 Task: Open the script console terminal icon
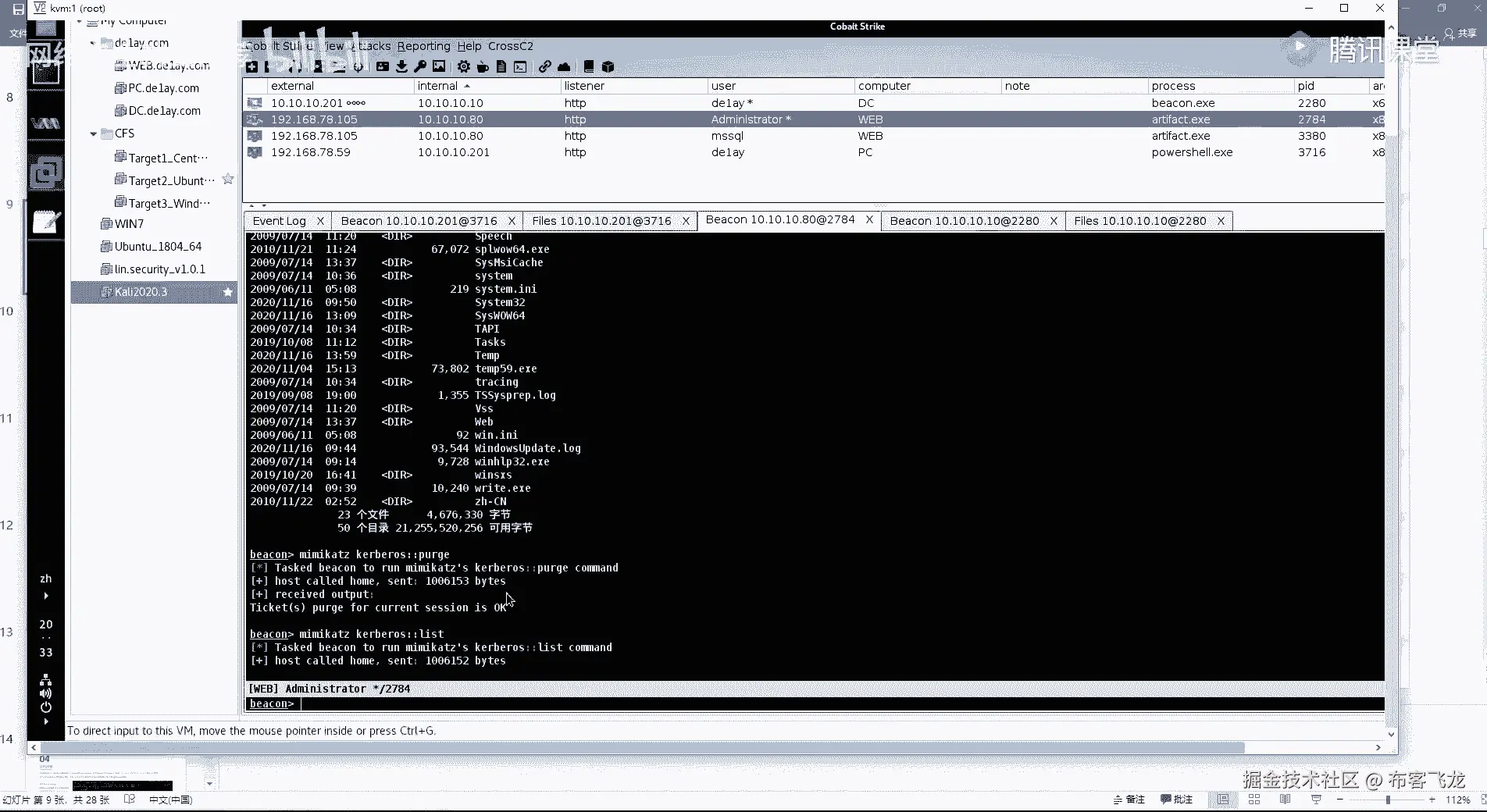click(520, 67)
